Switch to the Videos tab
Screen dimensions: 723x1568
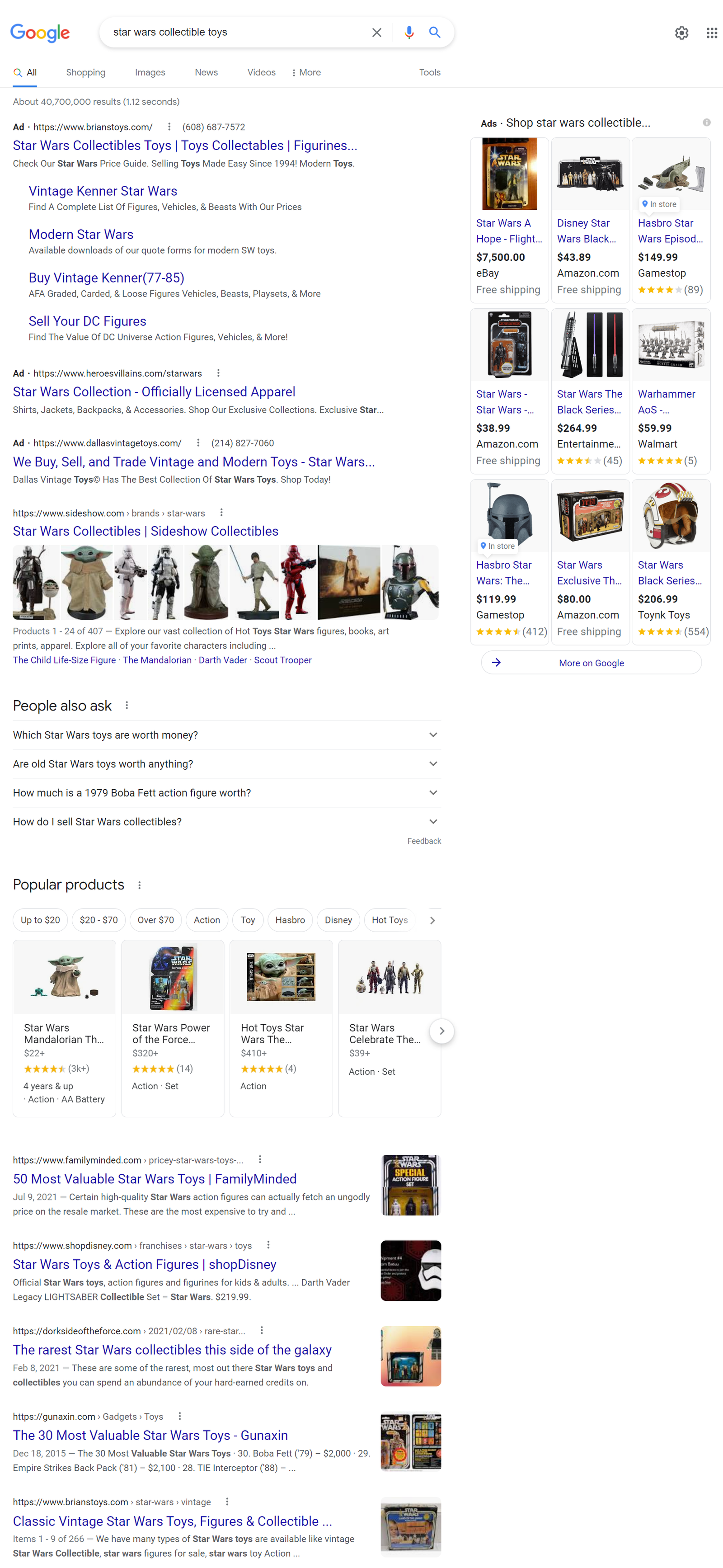pyautogui.click(x=261, y=72)
